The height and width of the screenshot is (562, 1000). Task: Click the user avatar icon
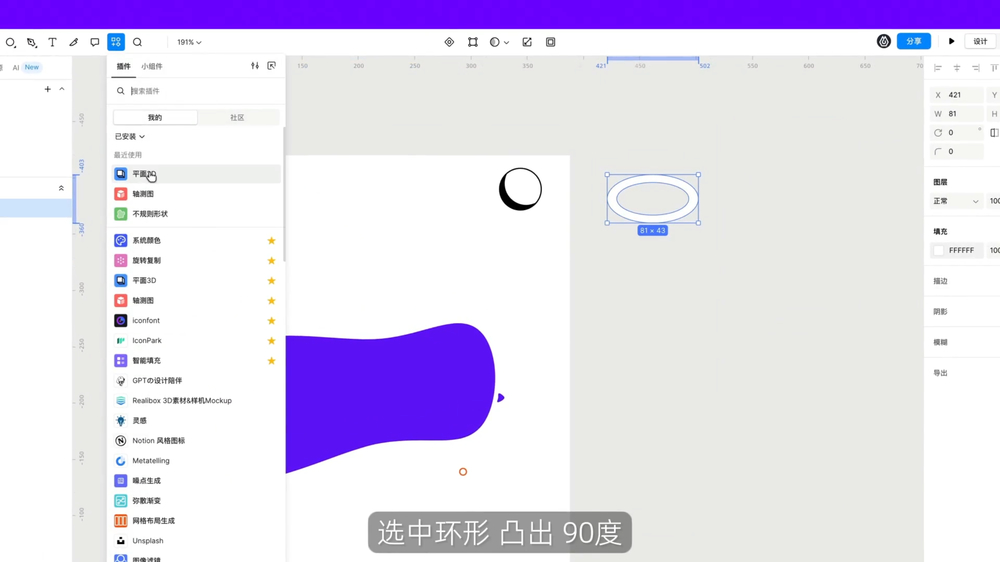pyautogui.click(x=883, y=41)
